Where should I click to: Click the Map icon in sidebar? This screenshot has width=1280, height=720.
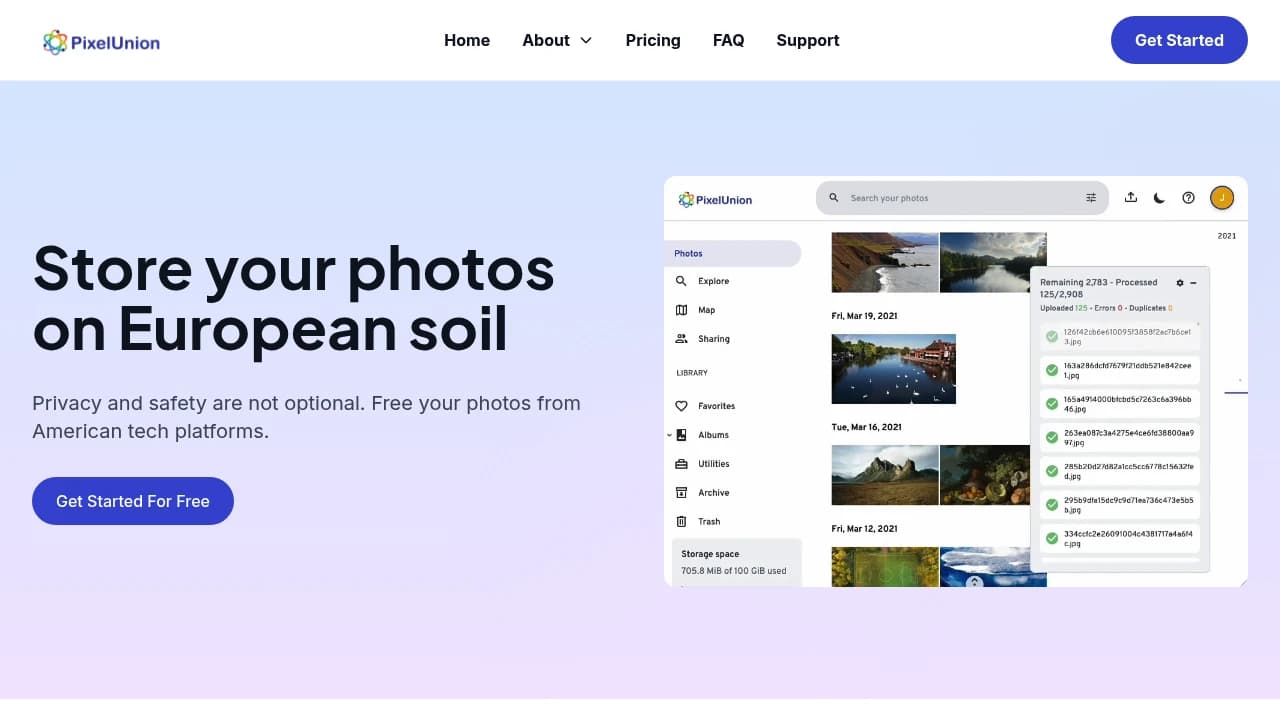coord(681,310)
